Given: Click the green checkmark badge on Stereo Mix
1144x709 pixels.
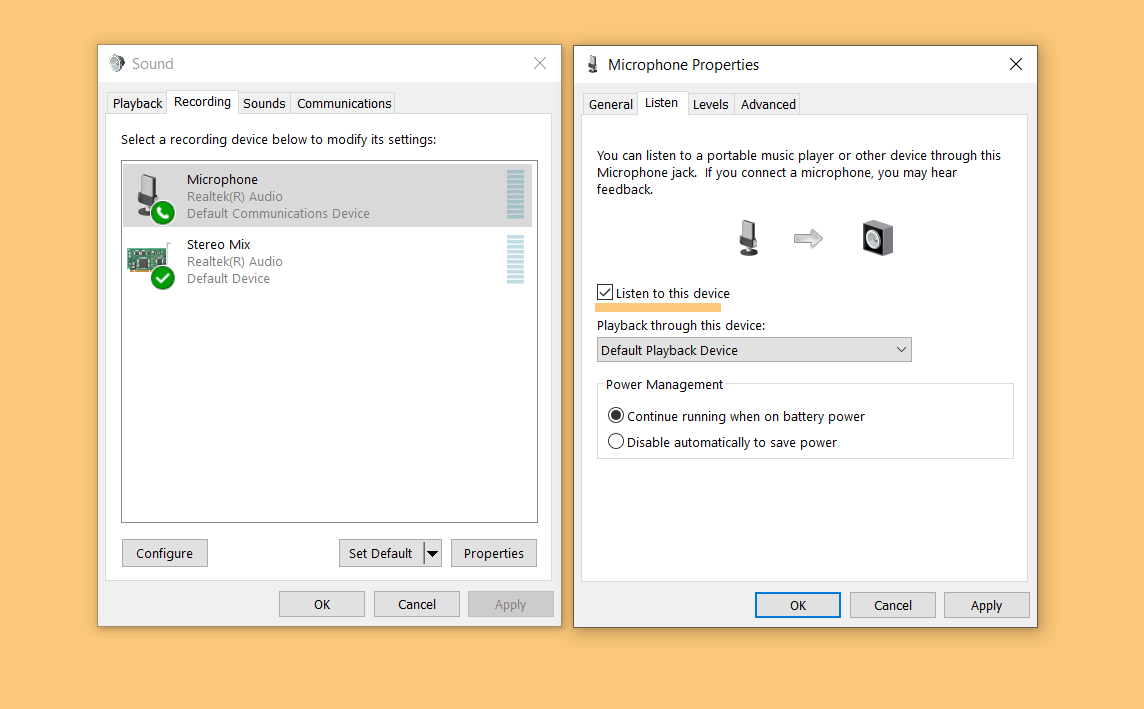Looking at the screenshot, I should coord(163,278).
